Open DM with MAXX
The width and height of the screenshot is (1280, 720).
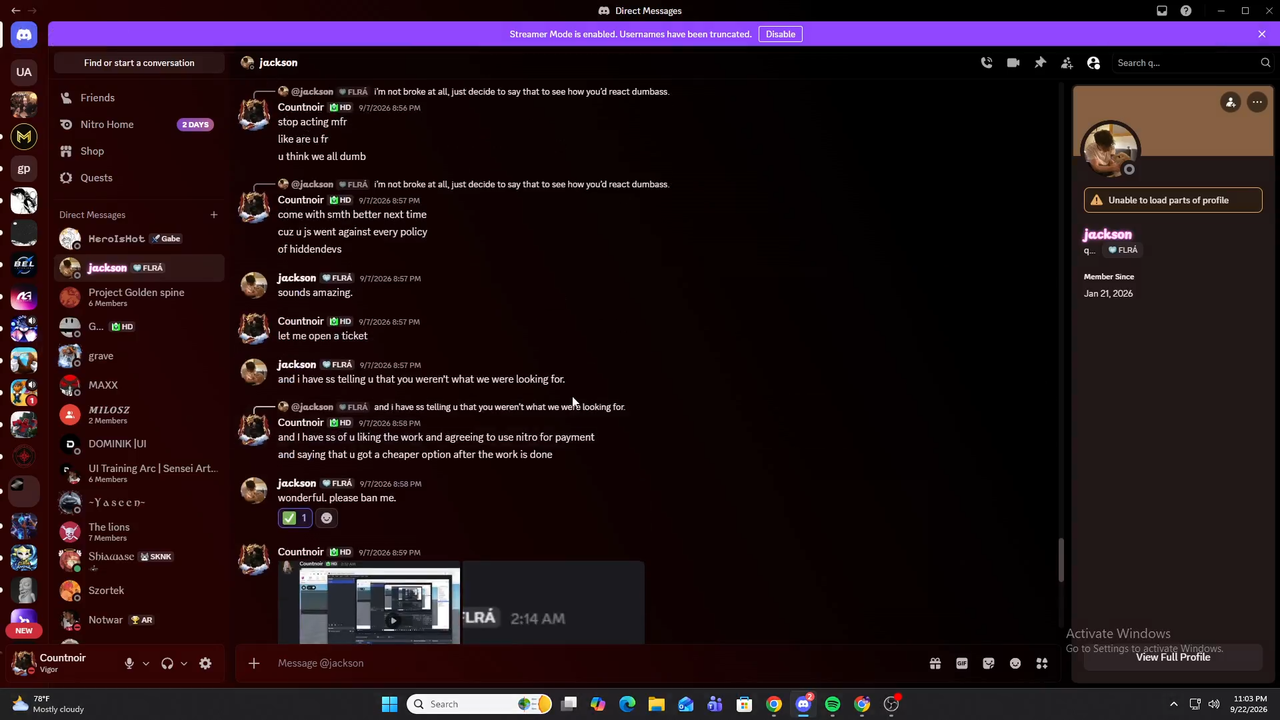pos(139,385)
